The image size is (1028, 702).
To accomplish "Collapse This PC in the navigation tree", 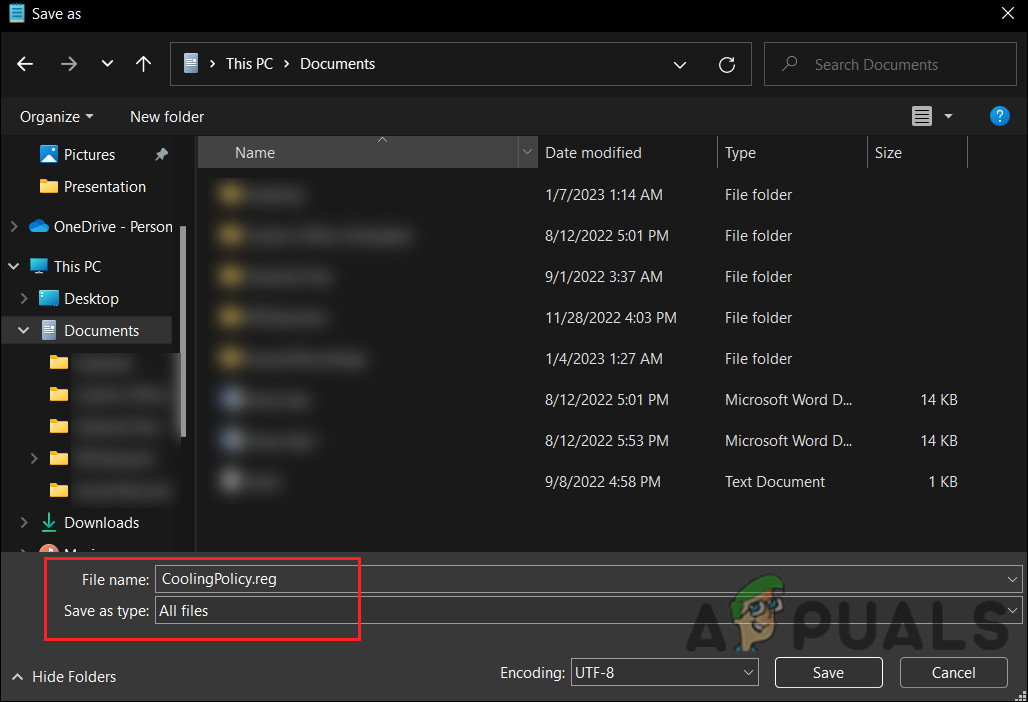I will point(13,265).
